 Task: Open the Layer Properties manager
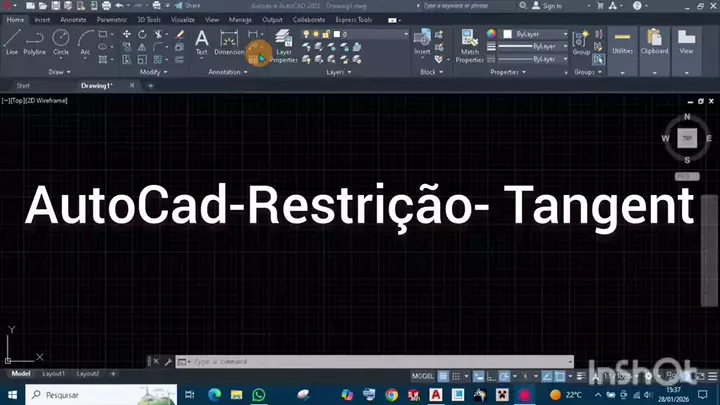(283, 45)
